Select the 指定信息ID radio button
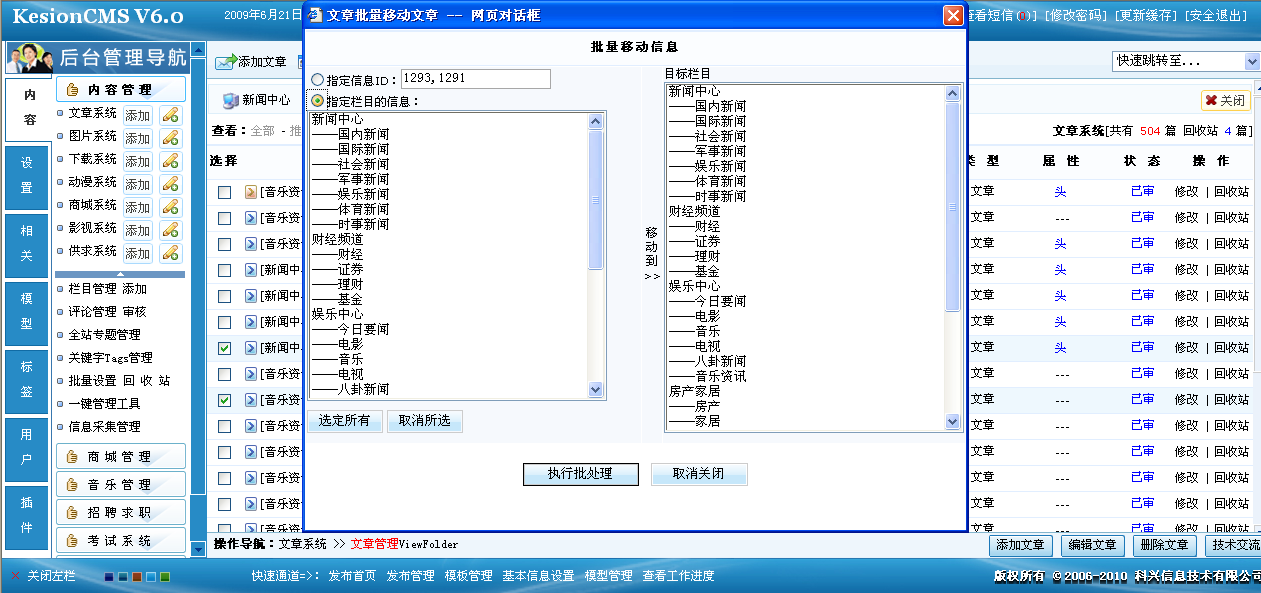The height and width of the screenshot is (593, 1261). pos(318,80)
